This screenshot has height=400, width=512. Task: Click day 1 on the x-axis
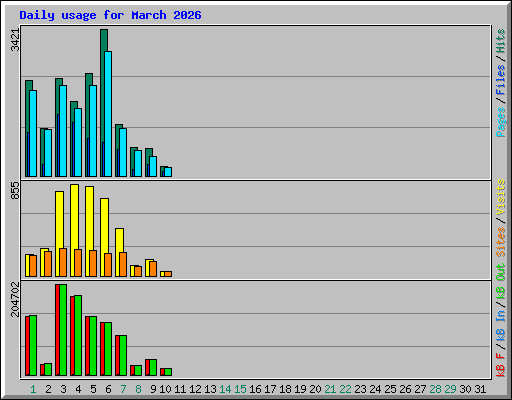click(33, 389)
